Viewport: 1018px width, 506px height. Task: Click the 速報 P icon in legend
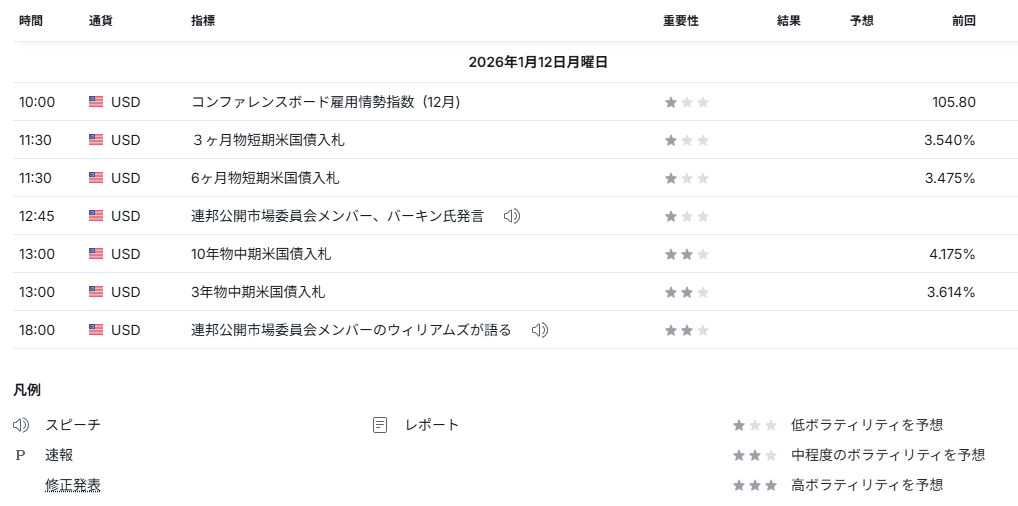tap(20, 455)
